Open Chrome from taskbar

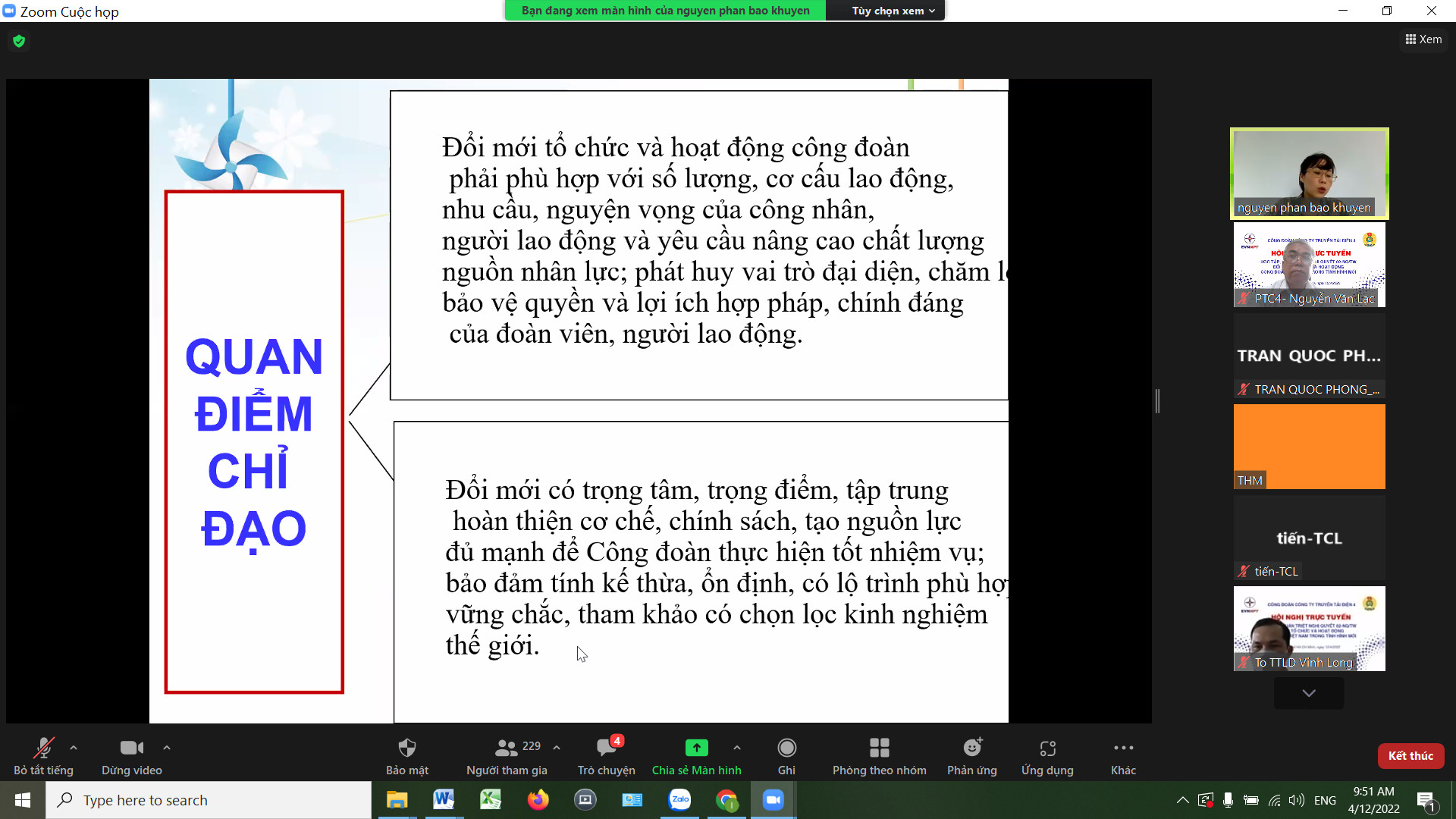tap(726, 800)
